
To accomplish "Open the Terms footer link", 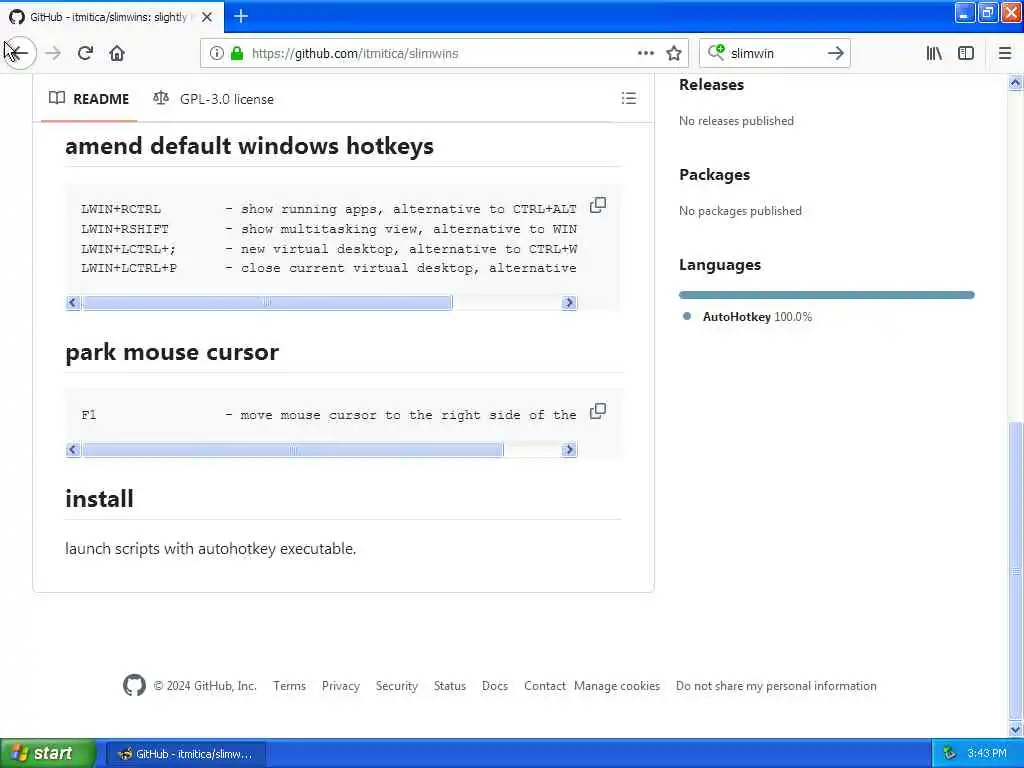I will [x=289, y=686].
